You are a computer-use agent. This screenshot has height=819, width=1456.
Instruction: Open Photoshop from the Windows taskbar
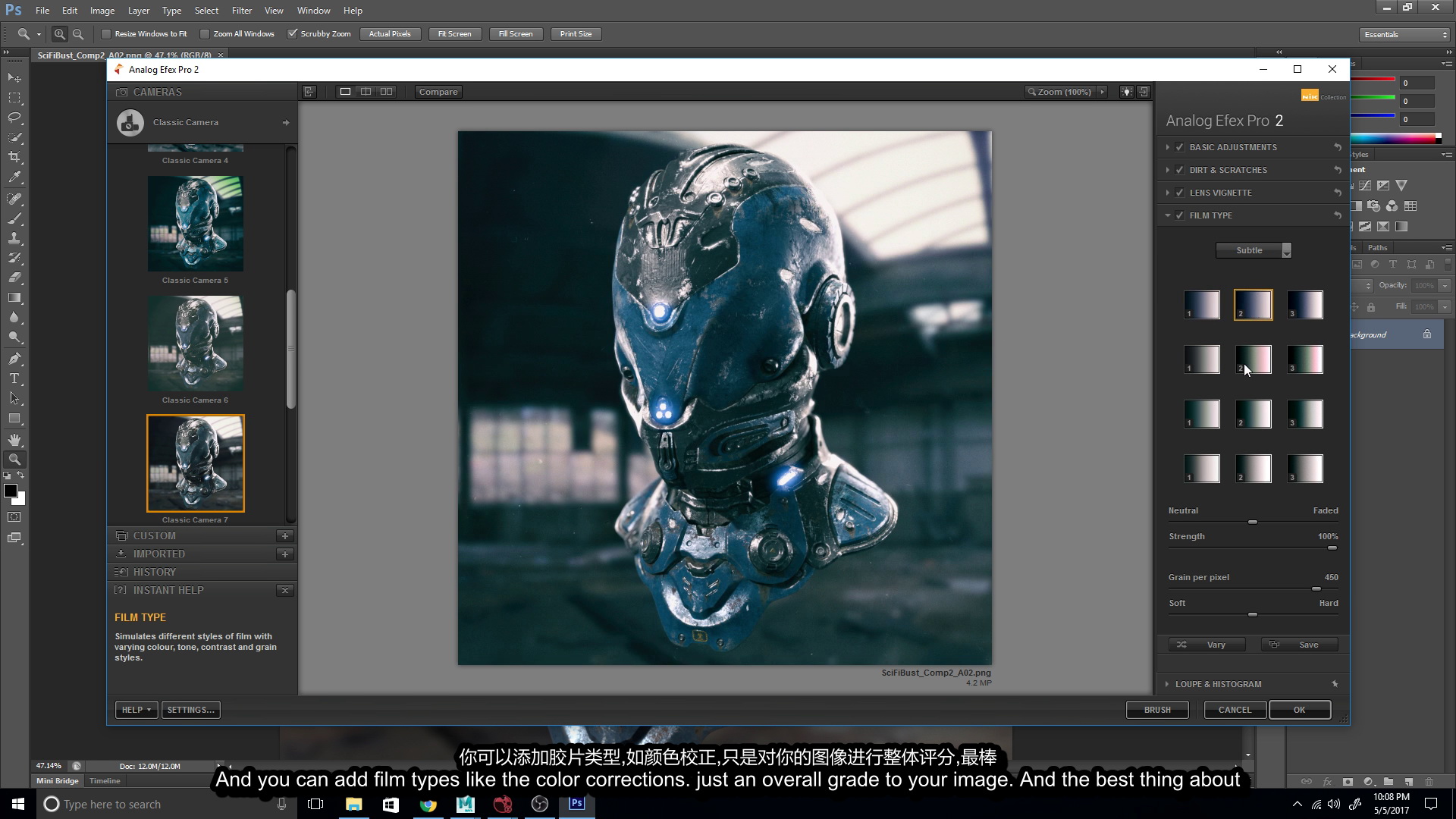pyautogui.click(x=577, y=804)
